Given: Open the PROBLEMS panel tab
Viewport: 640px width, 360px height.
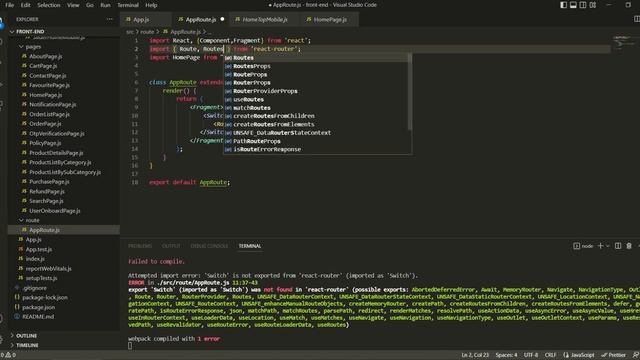Looking at the screenshot, I should pyautogui.click(x=140, y=246).
